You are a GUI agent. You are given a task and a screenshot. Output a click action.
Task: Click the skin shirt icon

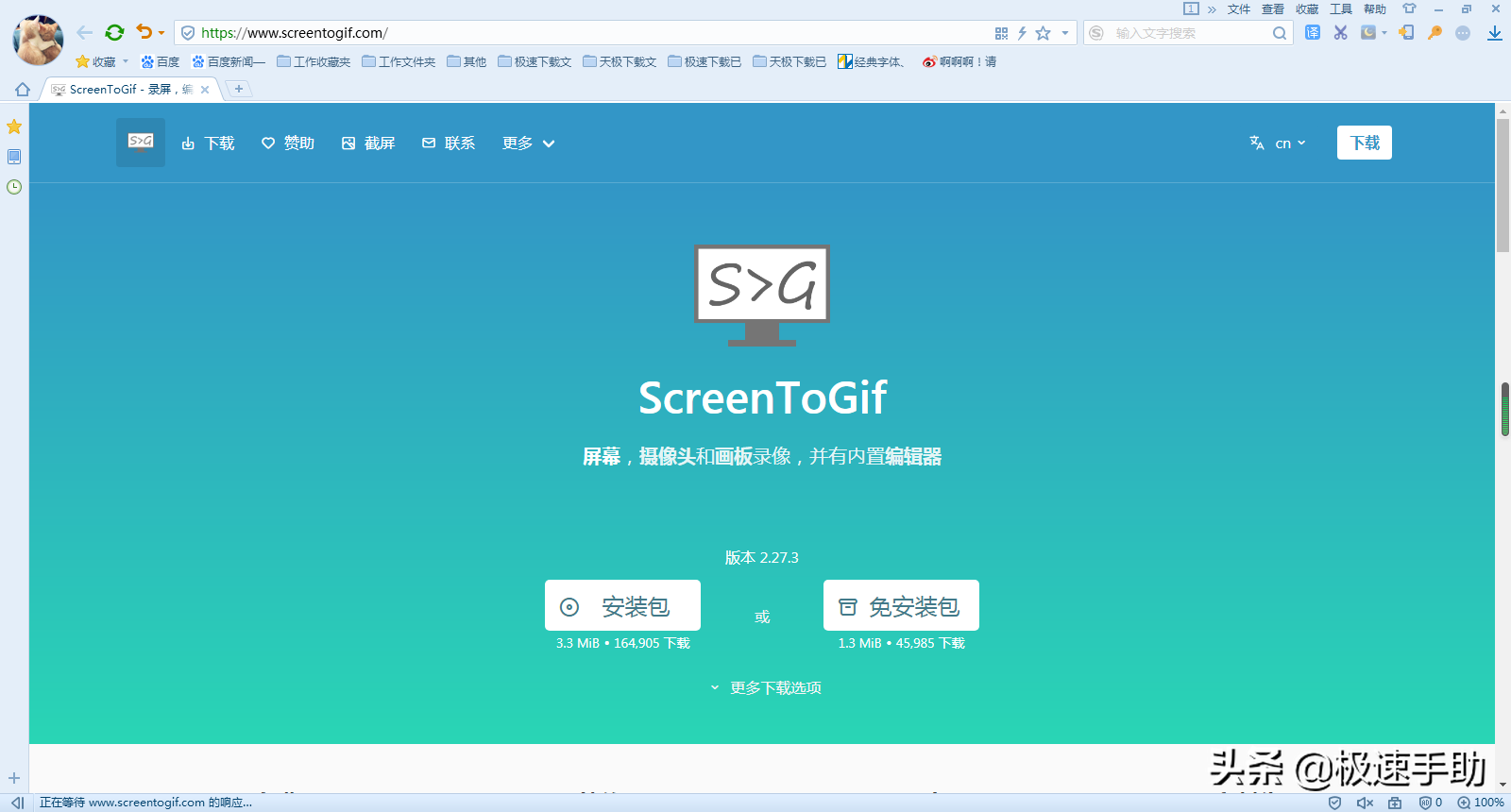pyautogui.click(x=1409, y=8)
